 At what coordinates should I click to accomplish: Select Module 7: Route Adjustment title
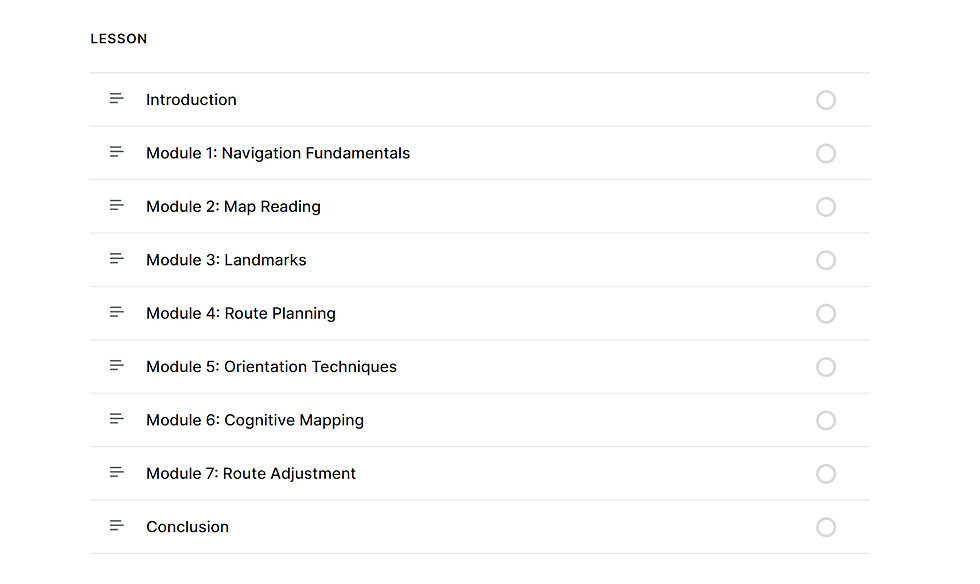click(251, 473)
